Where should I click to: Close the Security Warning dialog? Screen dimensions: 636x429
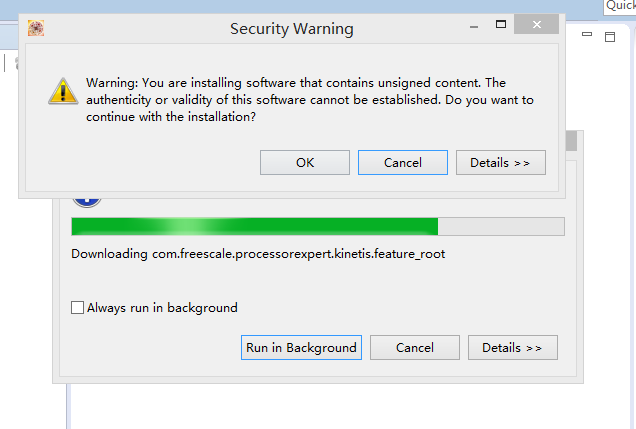pos(539,24)
